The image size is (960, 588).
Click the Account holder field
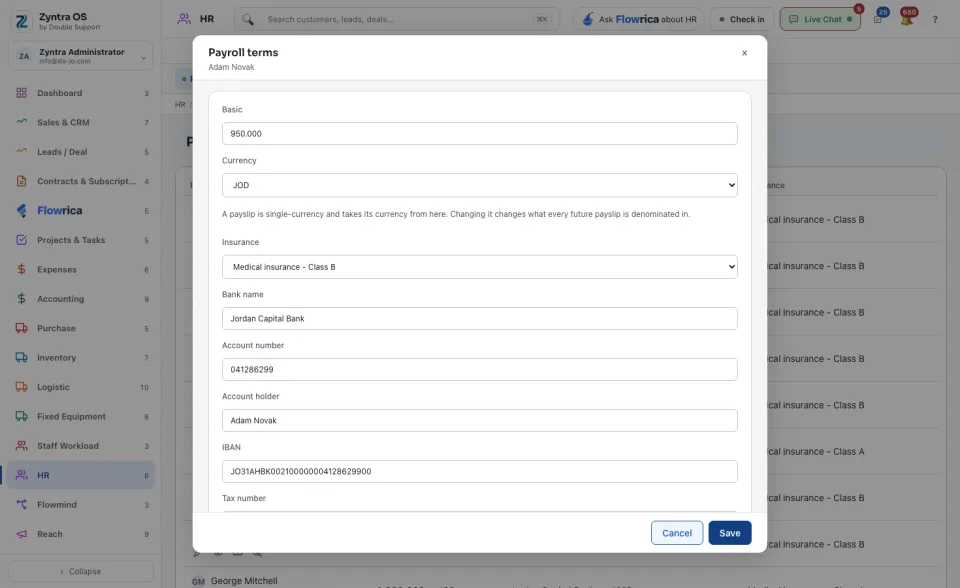[x=479, y=420]
